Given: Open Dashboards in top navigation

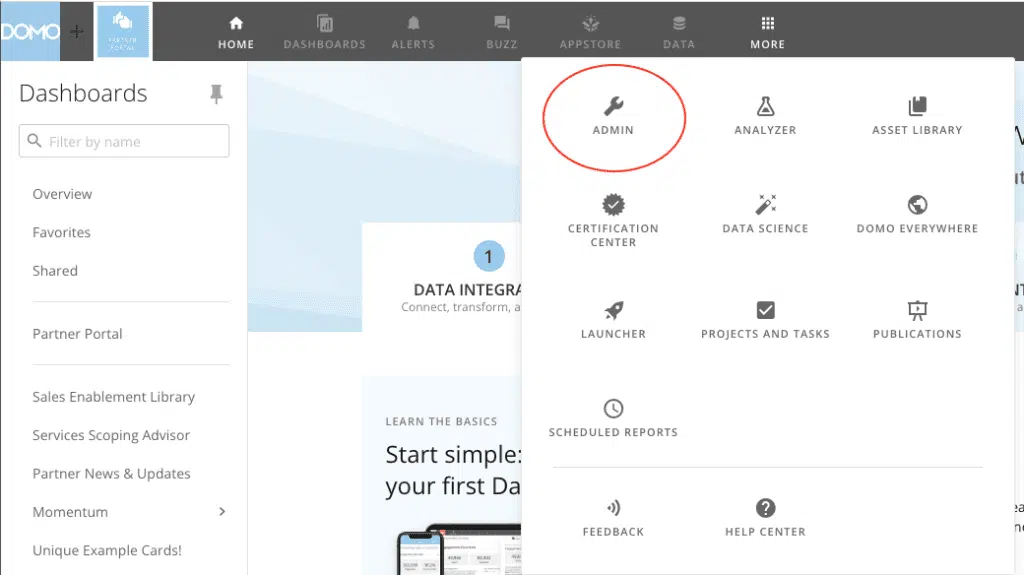Looking at the screenshot, I should 325,33.
